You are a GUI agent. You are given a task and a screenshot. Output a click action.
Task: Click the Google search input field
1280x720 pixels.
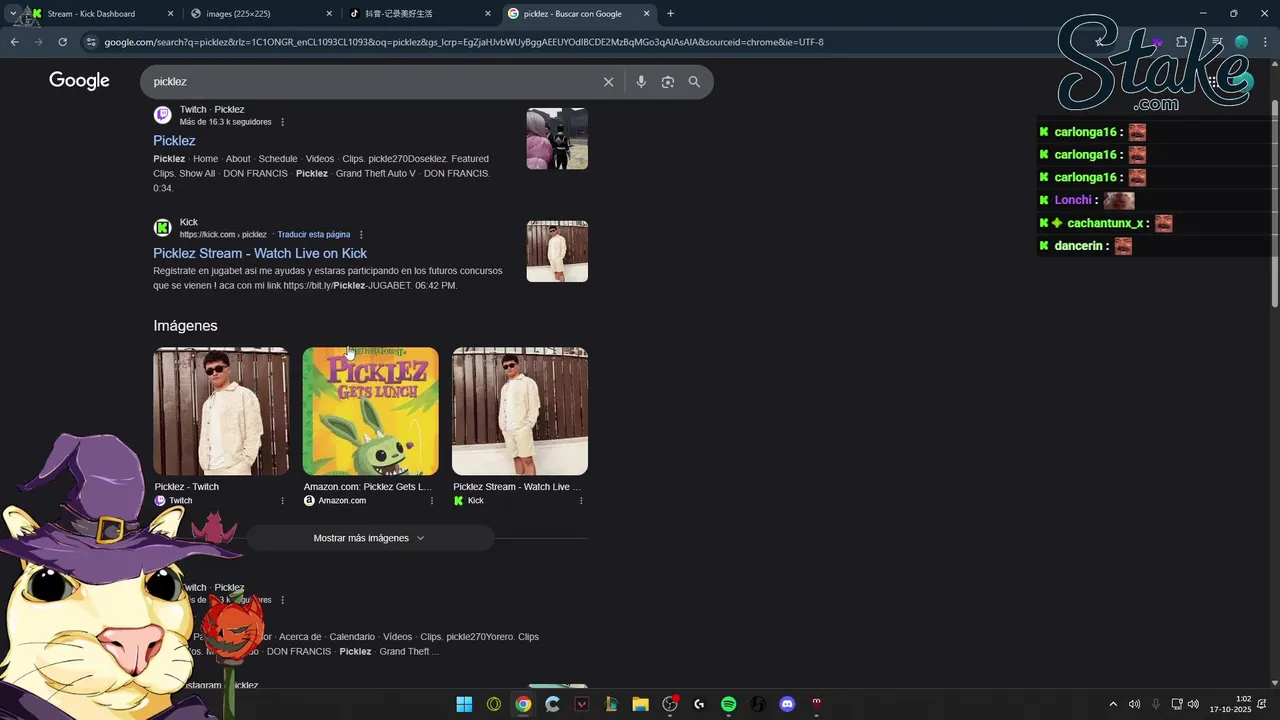pos(370,82)
